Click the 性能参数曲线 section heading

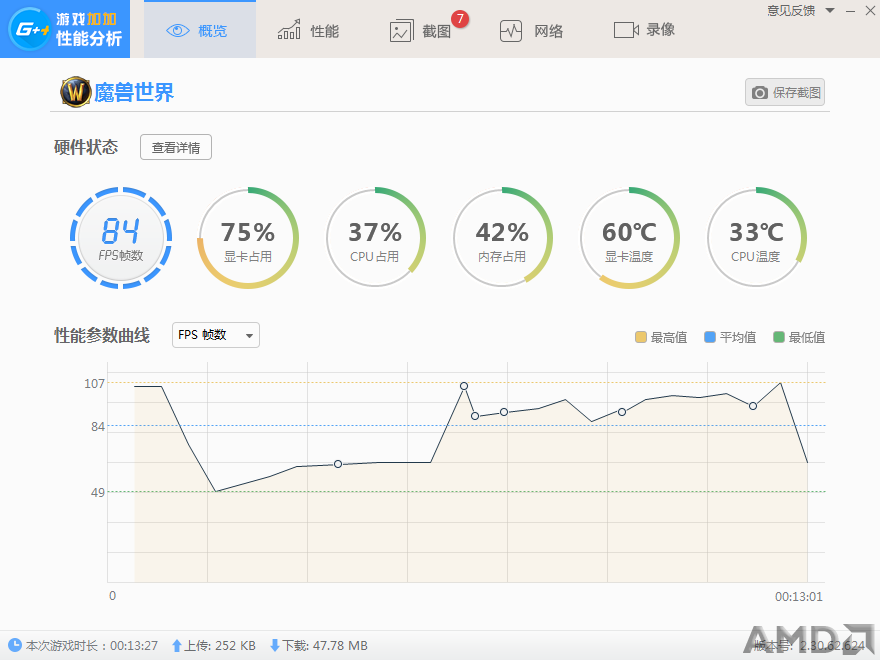click(102, 335)
